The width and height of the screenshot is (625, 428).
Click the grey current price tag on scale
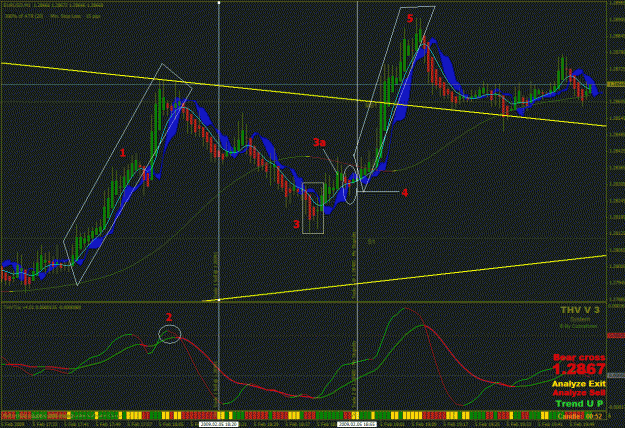click(x=616, y=375)
